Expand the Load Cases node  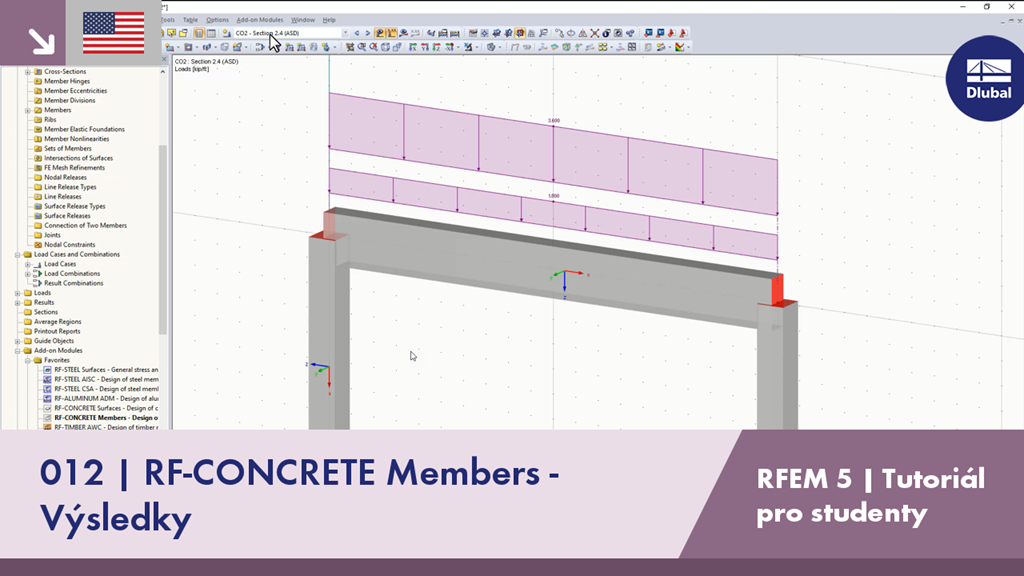27,264
